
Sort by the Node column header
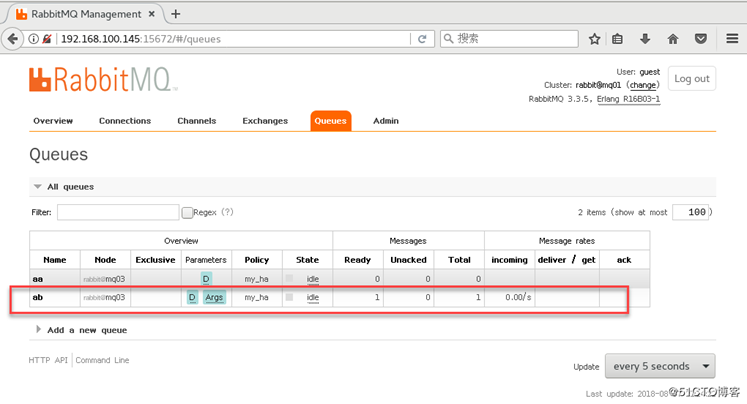point(105,260)
